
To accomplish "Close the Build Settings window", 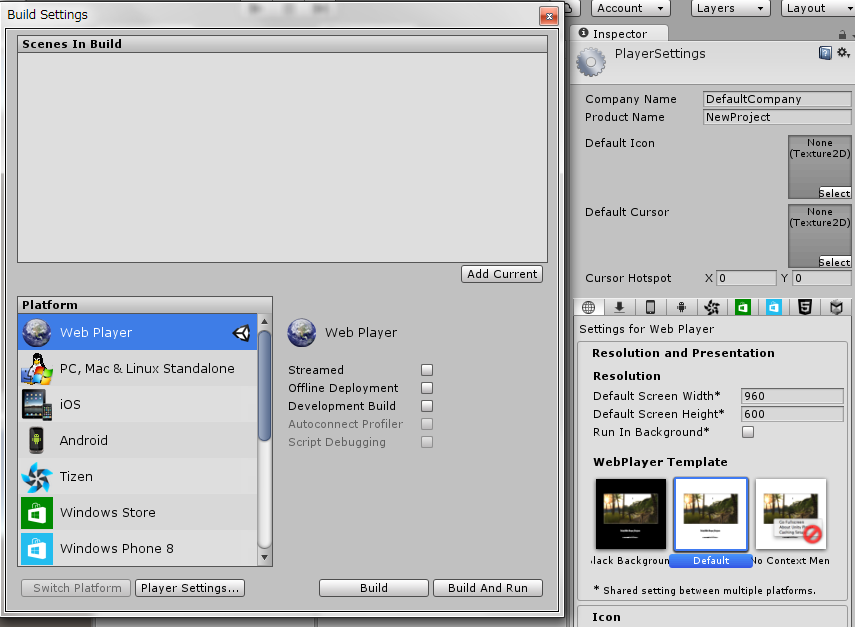I will click(x=549, y=16).
